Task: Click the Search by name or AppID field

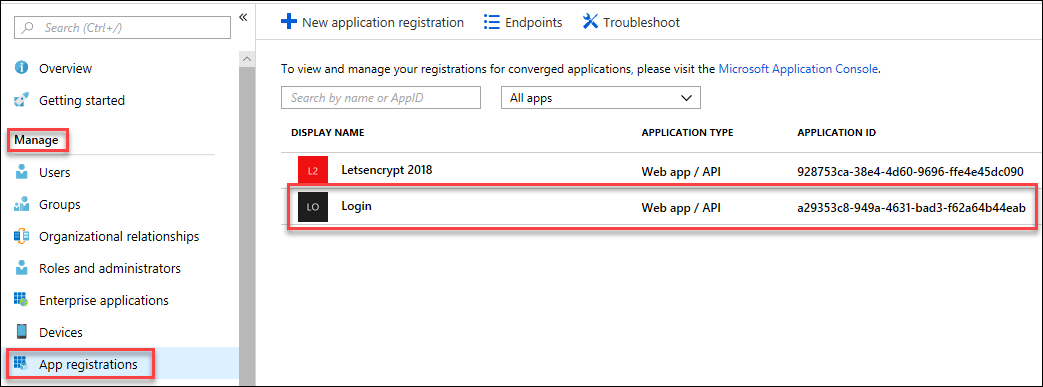Action: pyautogui.click(x=380, y=98)
